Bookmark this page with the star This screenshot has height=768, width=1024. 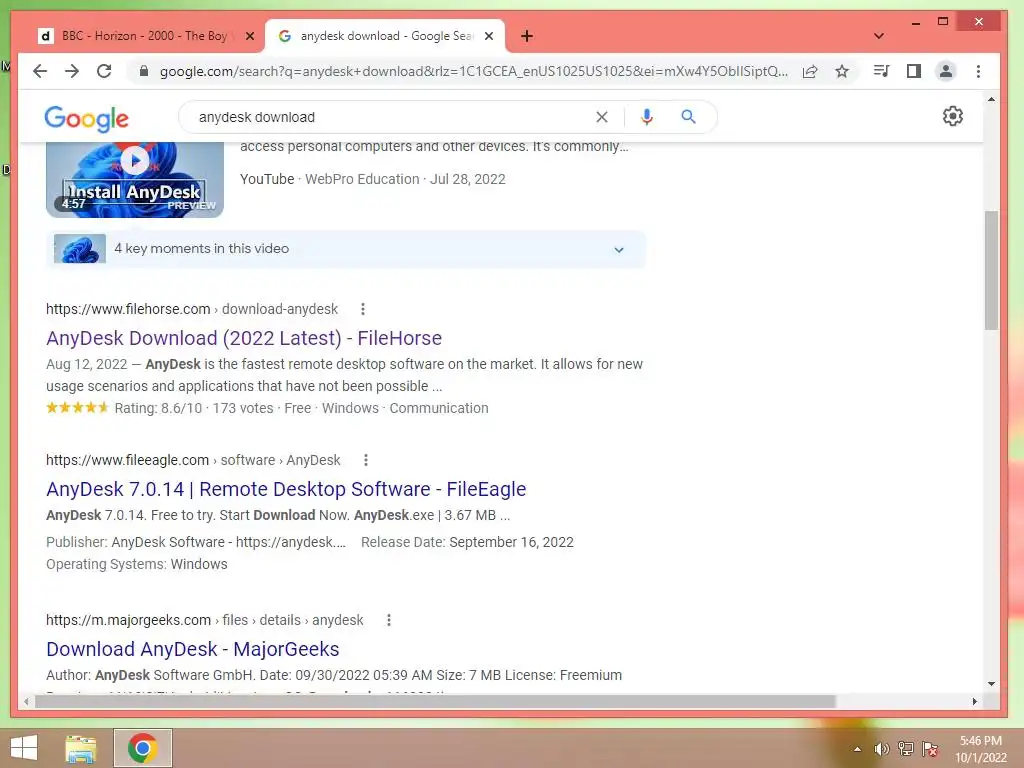(842, 71)
